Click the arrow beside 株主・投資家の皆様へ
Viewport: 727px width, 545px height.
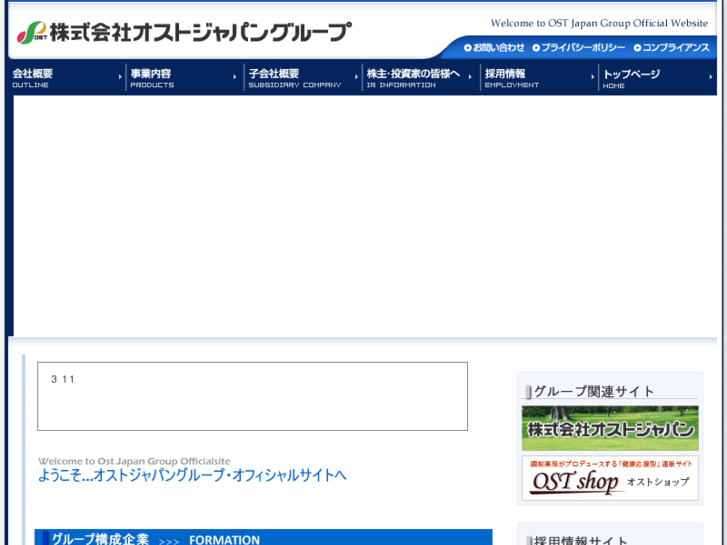click(x=470, y=77)
